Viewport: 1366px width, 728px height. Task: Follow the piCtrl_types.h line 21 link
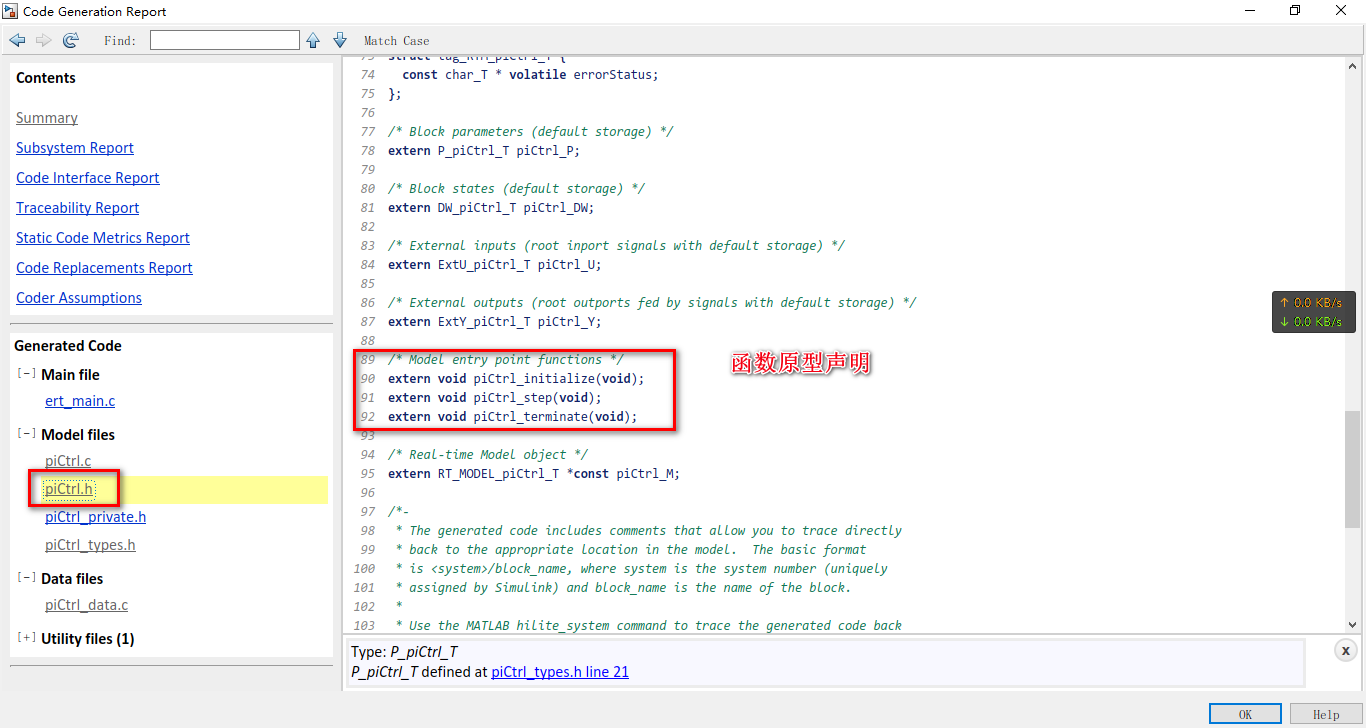pyautogui.click(x=559, y=671)
